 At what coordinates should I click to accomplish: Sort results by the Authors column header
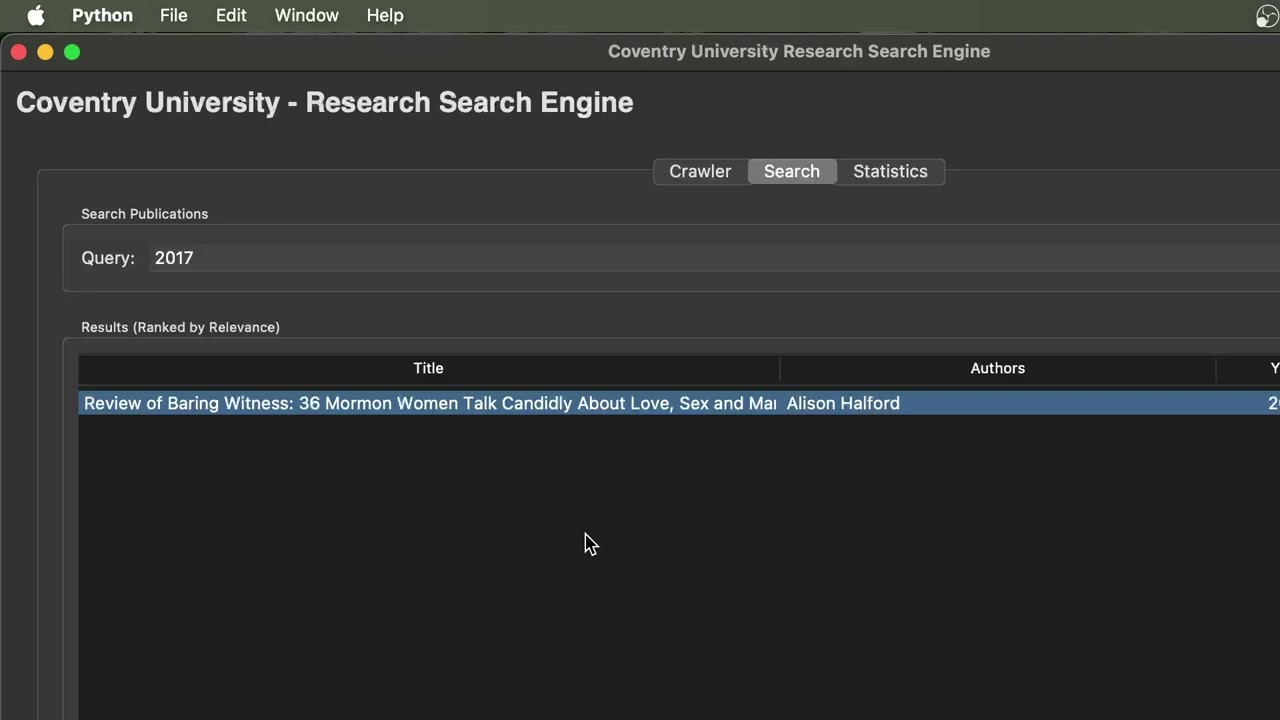[998, 368]
